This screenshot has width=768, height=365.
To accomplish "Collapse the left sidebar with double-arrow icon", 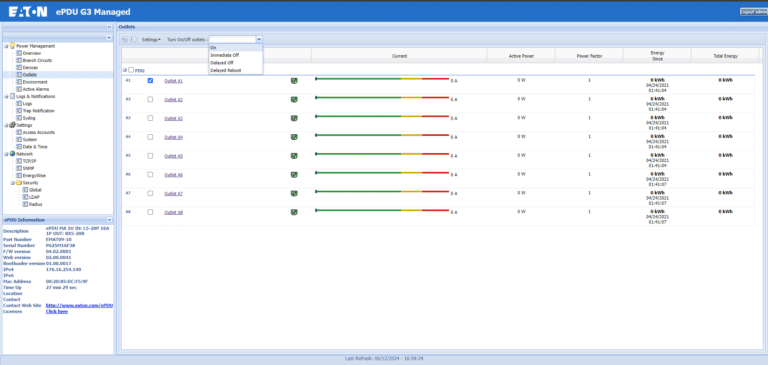I will [109, 27].
